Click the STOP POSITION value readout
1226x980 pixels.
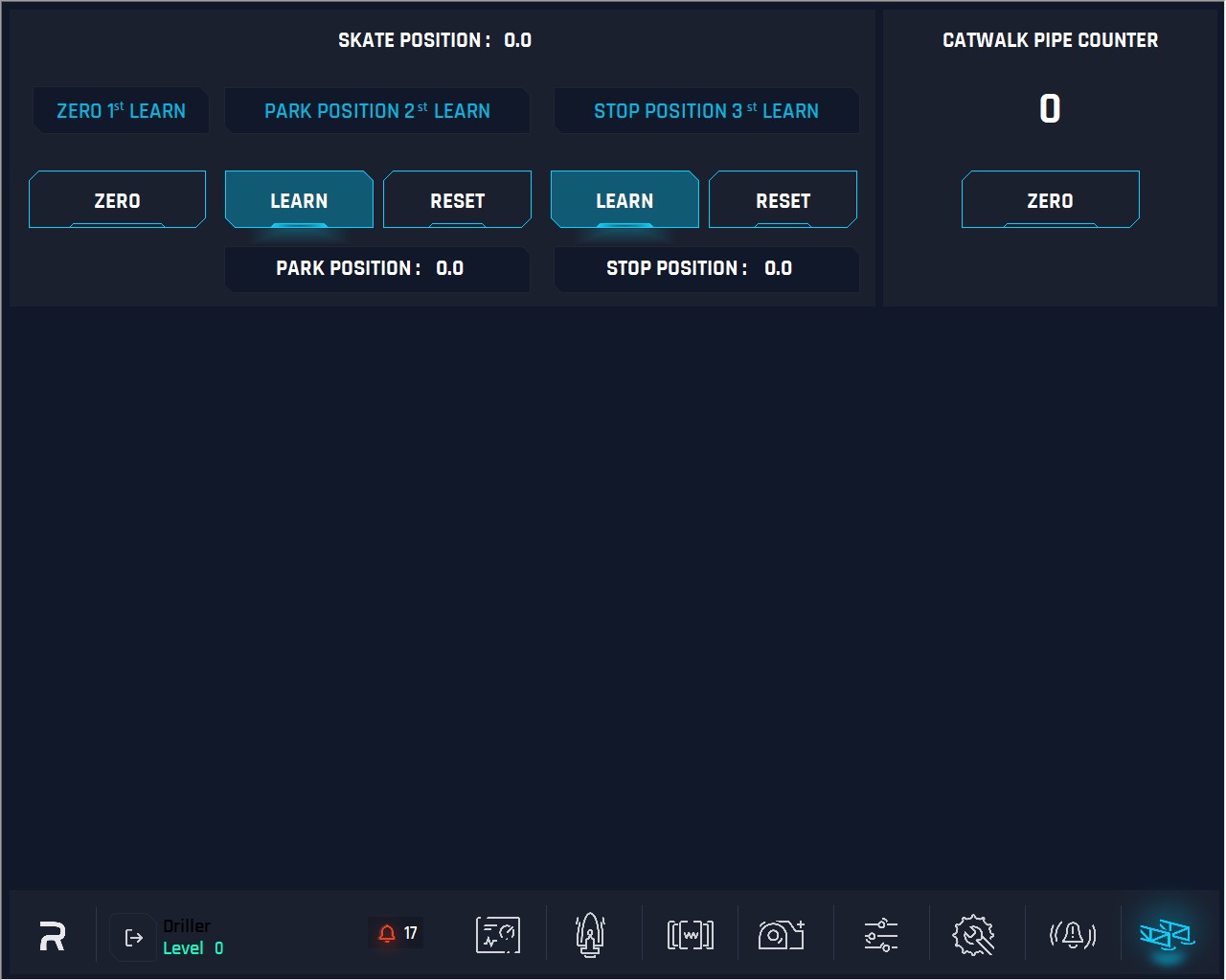[x=779, y=268]
